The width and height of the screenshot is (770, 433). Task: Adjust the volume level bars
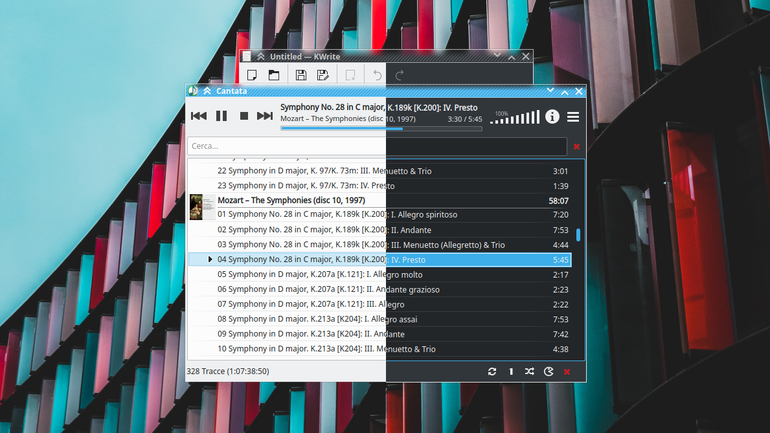515,117
